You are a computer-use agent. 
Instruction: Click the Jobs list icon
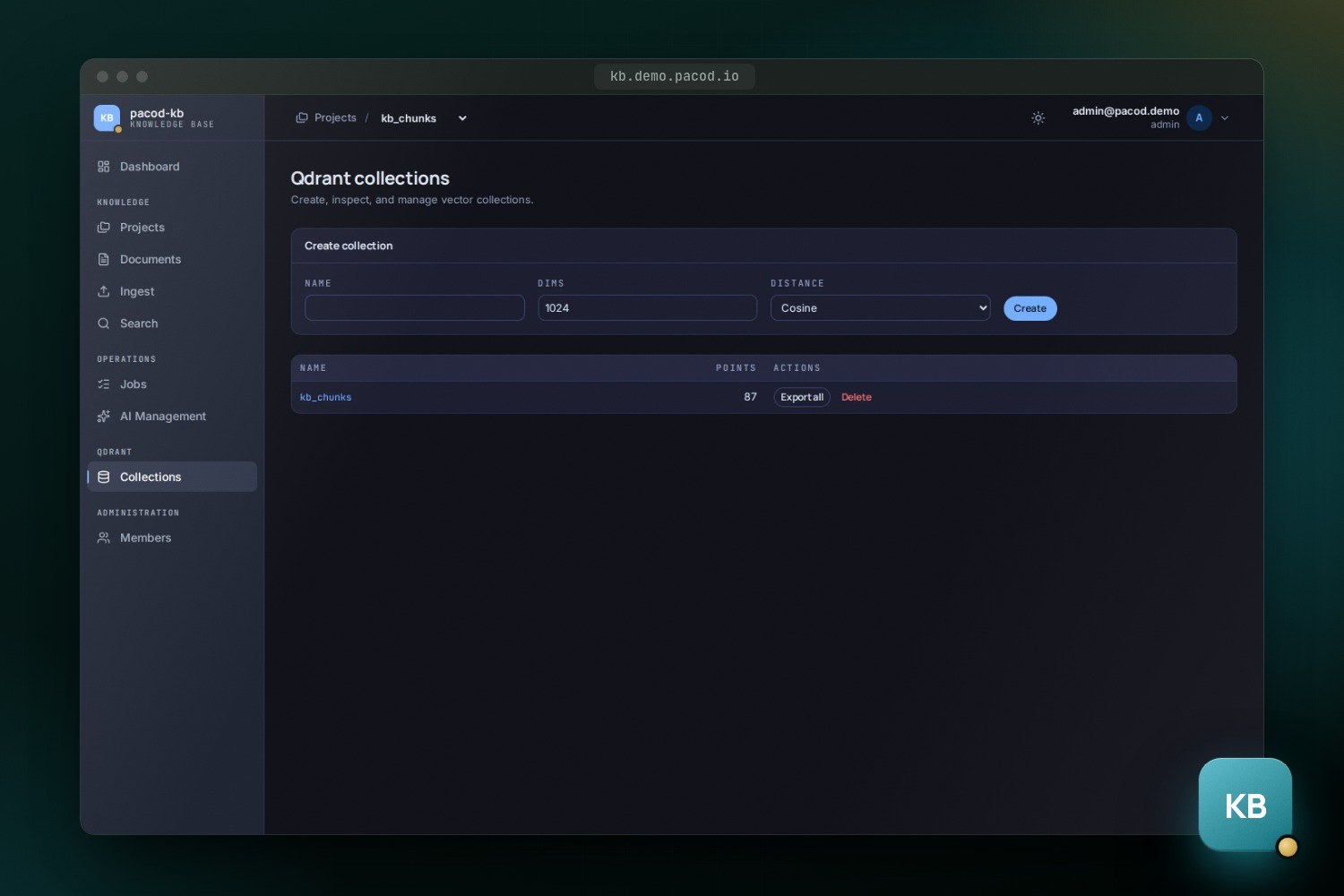pos(104,385)
